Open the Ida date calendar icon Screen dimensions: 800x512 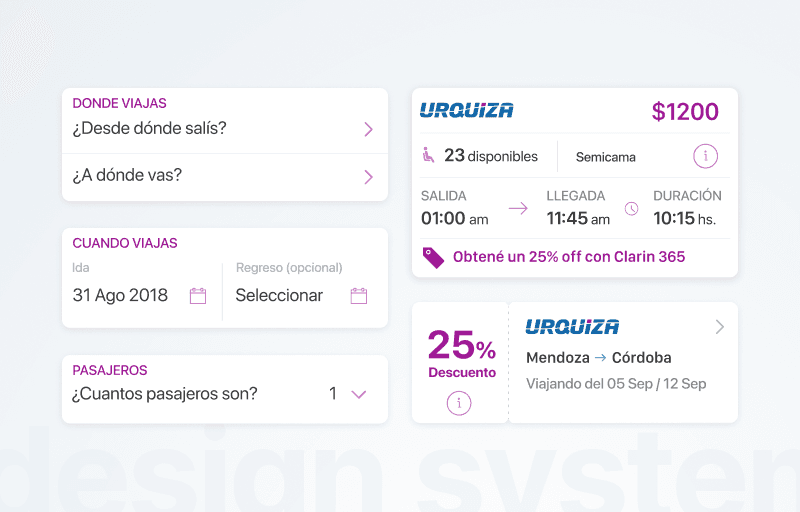[x=198, y=296]
